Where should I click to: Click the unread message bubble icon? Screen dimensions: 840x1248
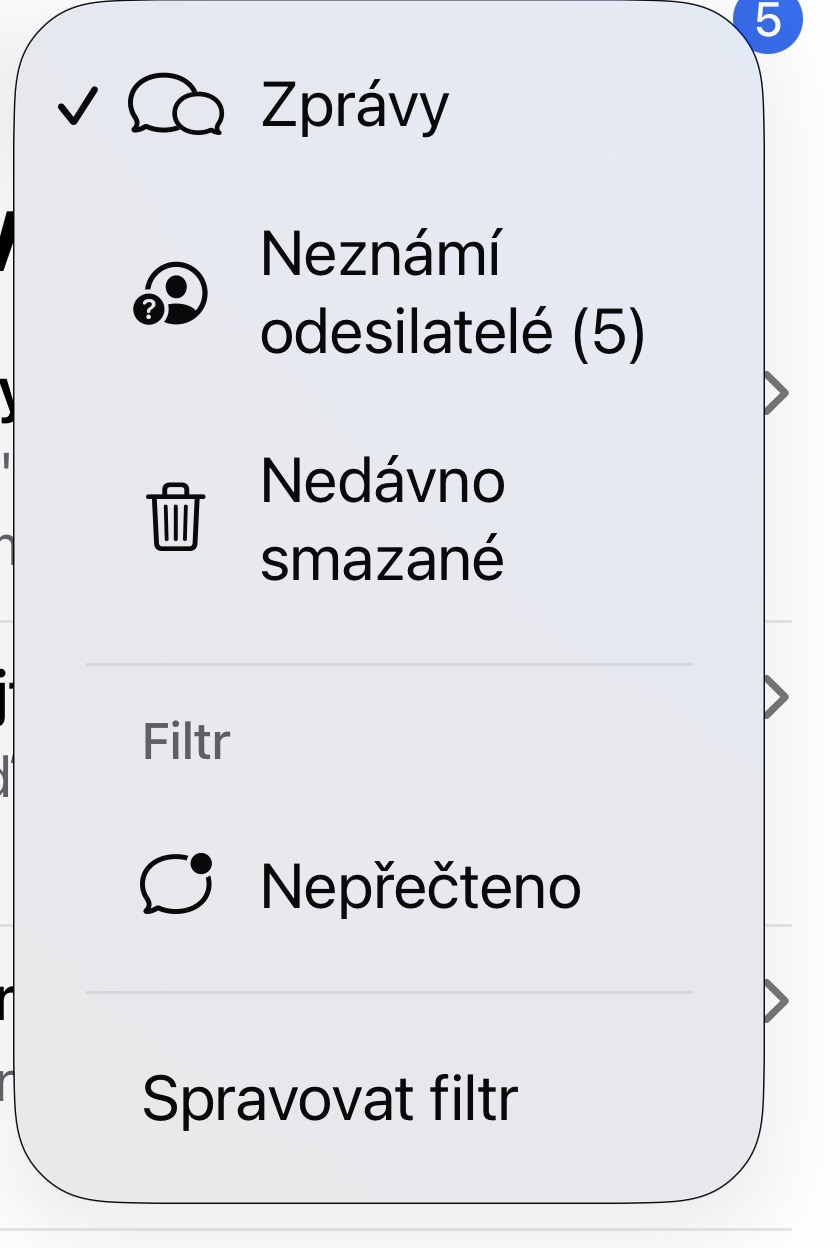tap(177, 884)
